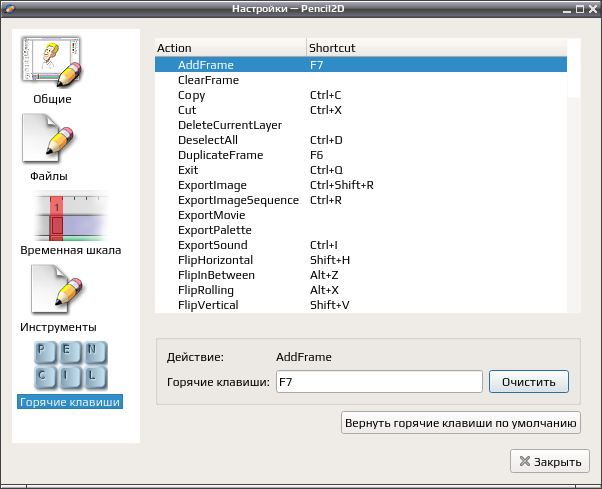Image resolution: width=602 pixels, height=489 pixels.
Task: Select the Общие label in sidebar
Action: pyautogui.click(x=52, y=99)
